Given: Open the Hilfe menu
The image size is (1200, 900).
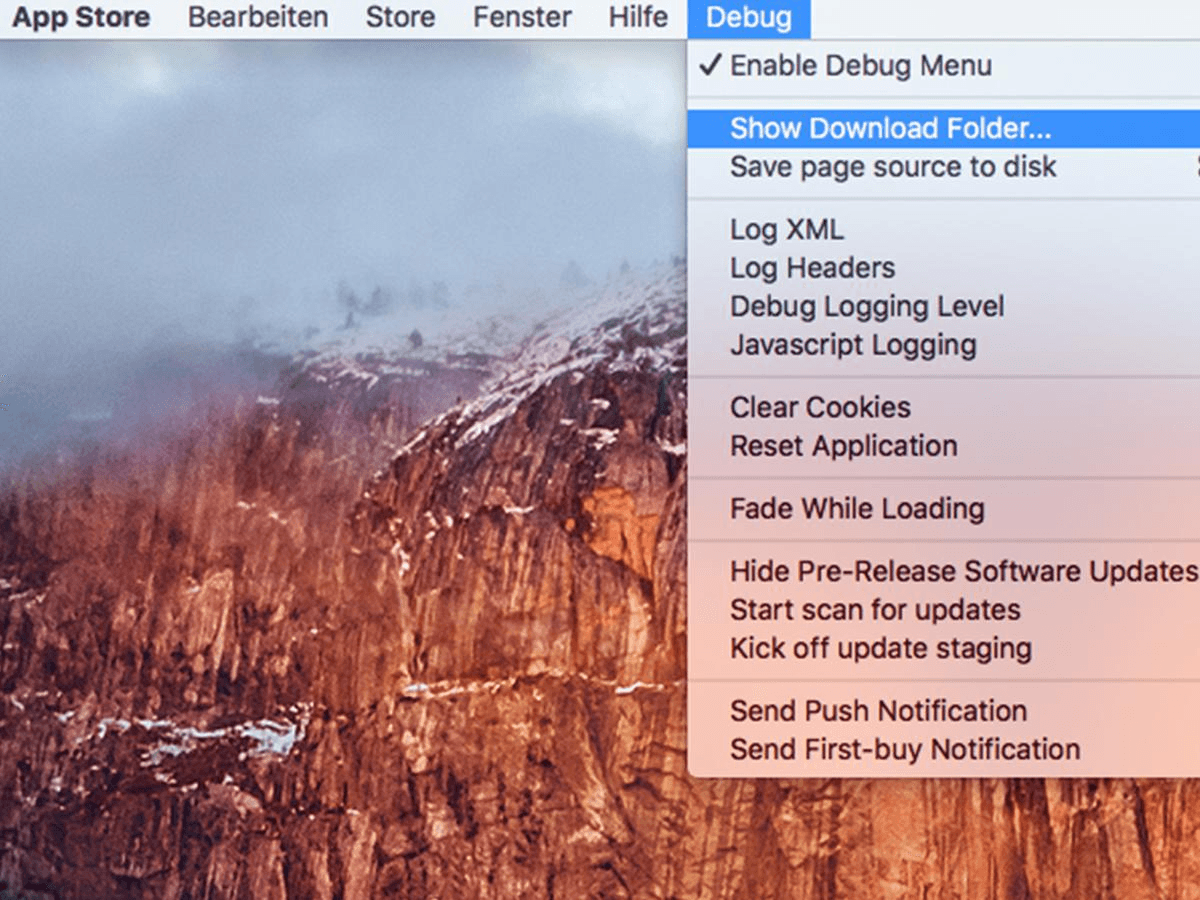Looking at the screenshot, I should [x=637, y=17].
